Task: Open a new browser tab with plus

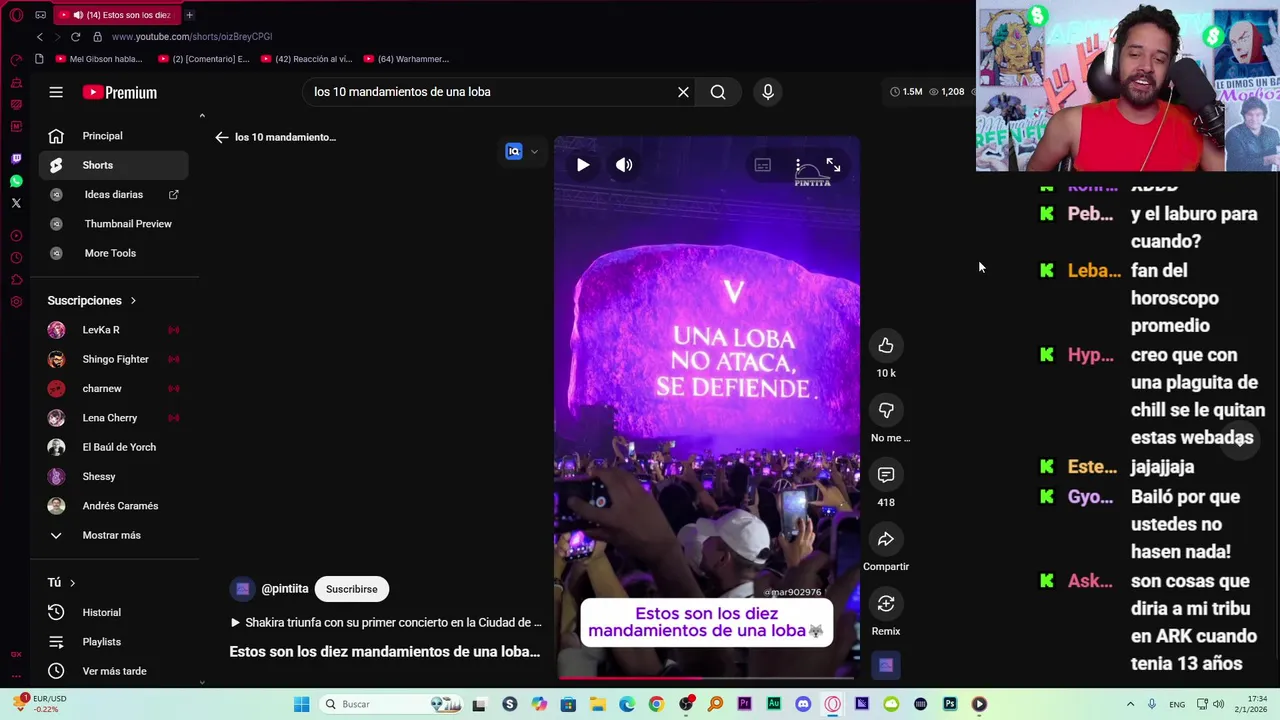Action: [x=189, y=15]
